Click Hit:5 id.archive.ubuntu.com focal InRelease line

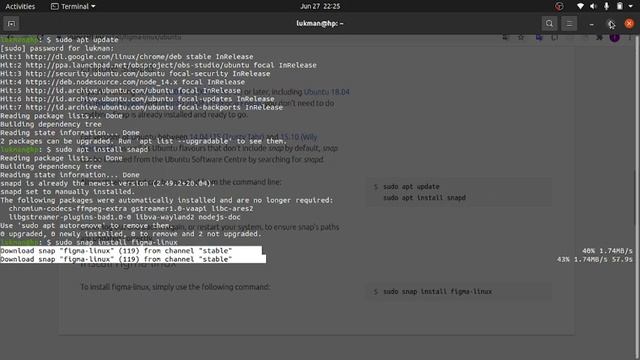pyautogui.click(x=120, y=91)
